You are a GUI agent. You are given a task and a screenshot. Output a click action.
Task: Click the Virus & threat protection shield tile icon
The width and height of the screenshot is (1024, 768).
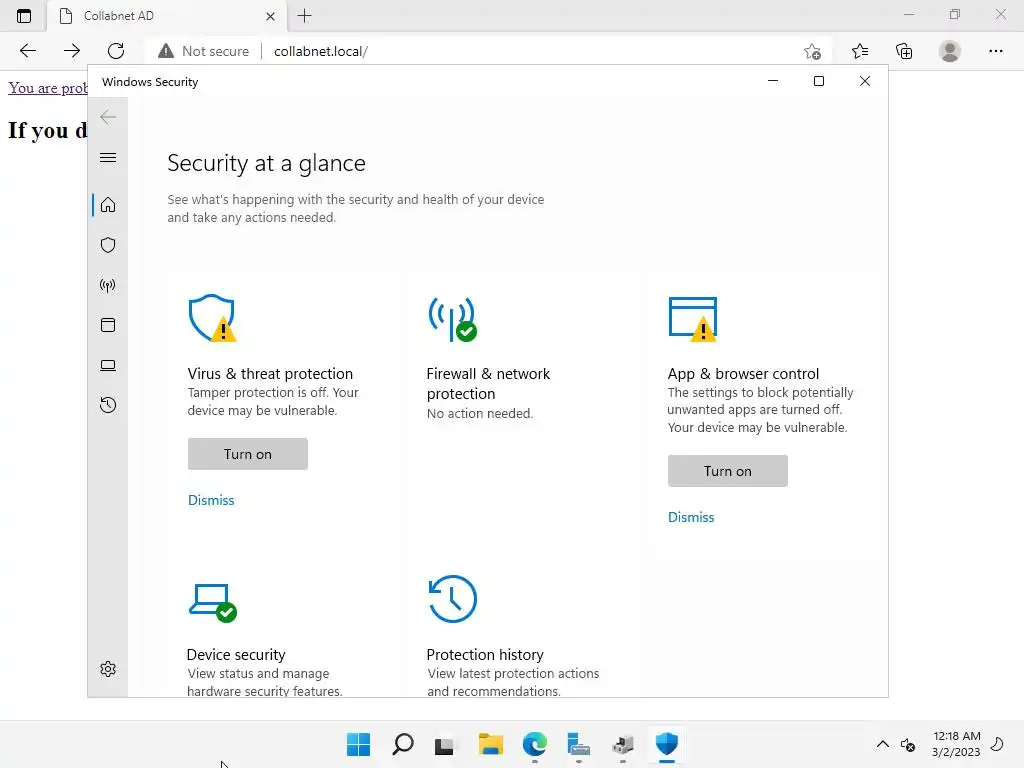(212, 318)
